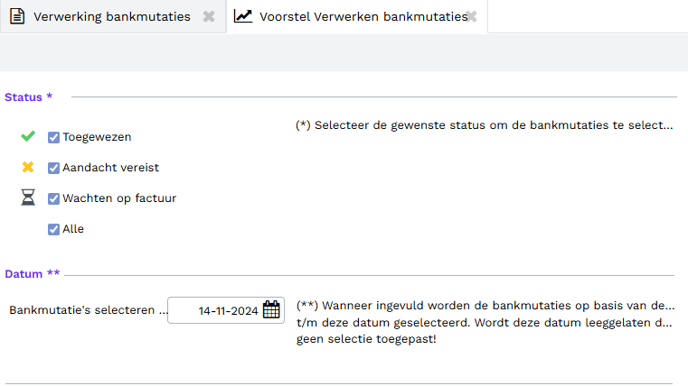The image size is (688, 386).
Task: Uncheck the Toegewezen checkbox
Action: coord(54,137)
